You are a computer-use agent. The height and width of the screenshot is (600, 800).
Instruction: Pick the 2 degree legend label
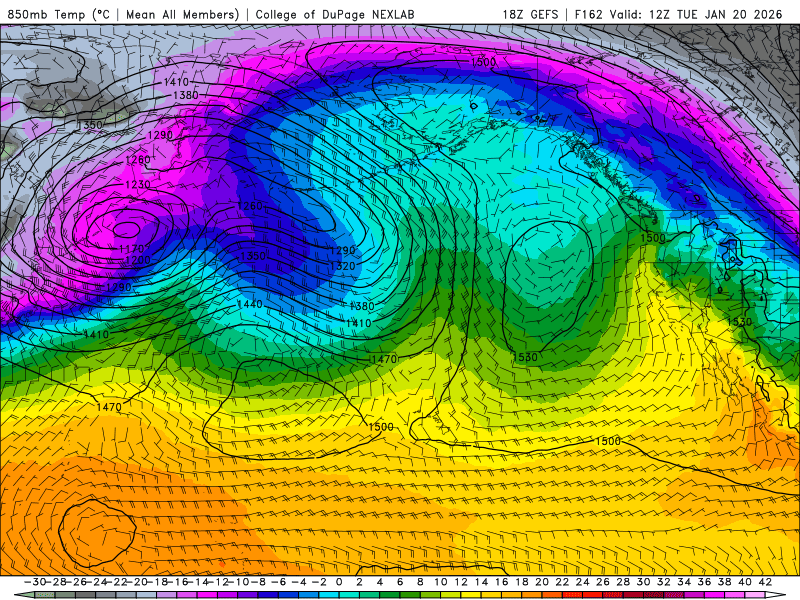360,582
